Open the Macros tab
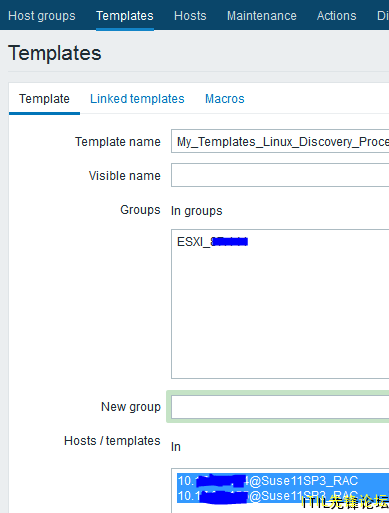 [225, 99]
